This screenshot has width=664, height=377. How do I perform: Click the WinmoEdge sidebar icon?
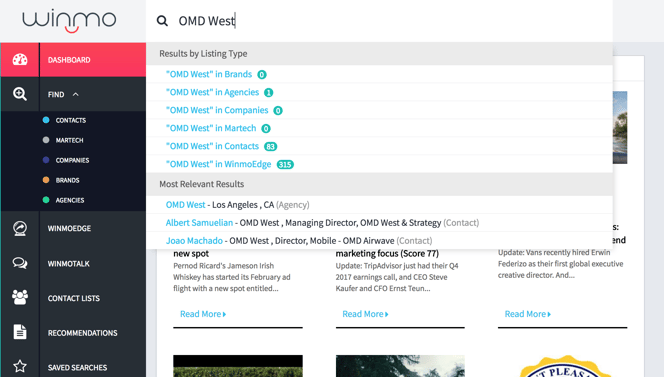click(x=20, y=228)
